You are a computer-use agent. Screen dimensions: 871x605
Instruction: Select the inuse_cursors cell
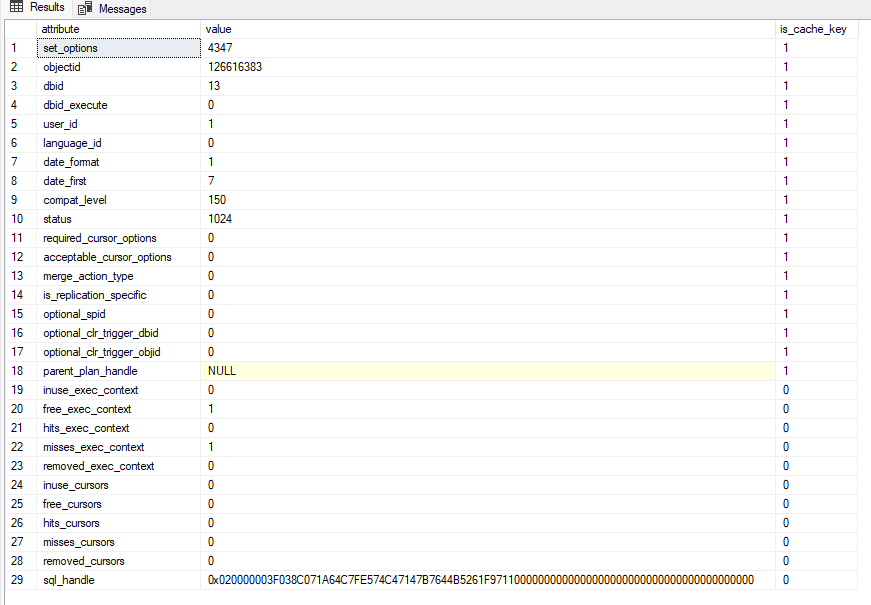pos(119,485)
